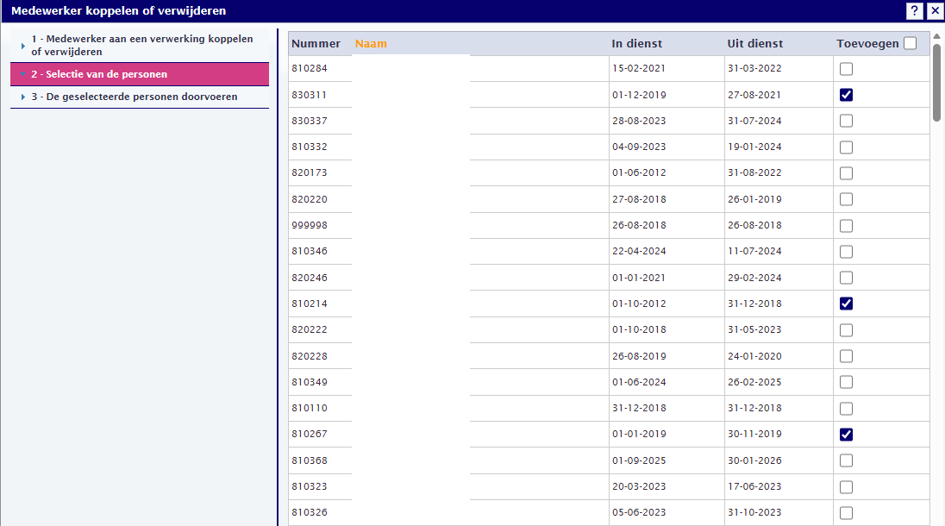Uncheck Toevoegen for employee 830311
The image size is (945, 526).
click(x=846, y=95)
